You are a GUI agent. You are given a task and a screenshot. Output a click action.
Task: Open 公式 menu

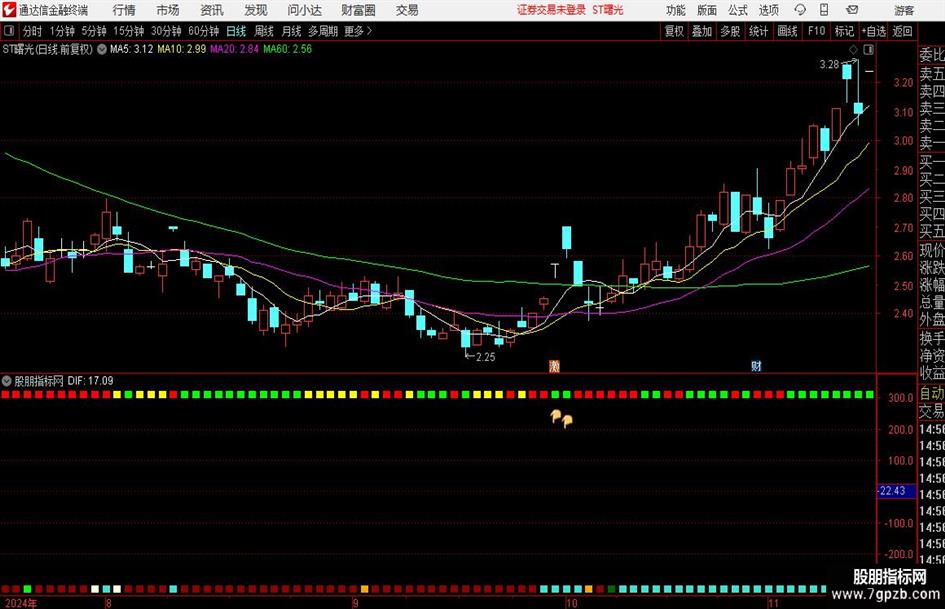click(x=738, y=10)
